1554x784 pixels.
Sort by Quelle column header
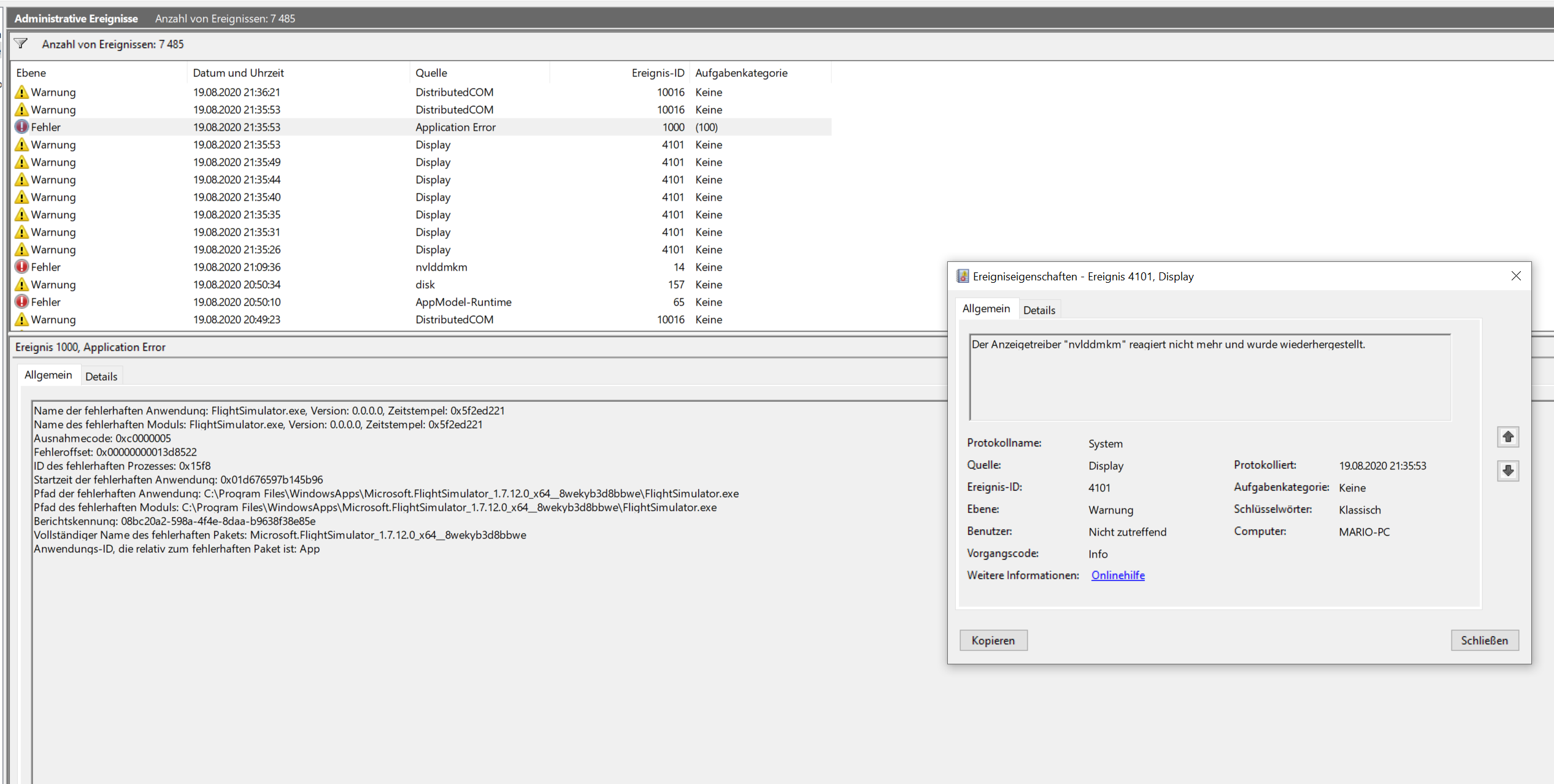pyautogui.click(x=431, y=72)
